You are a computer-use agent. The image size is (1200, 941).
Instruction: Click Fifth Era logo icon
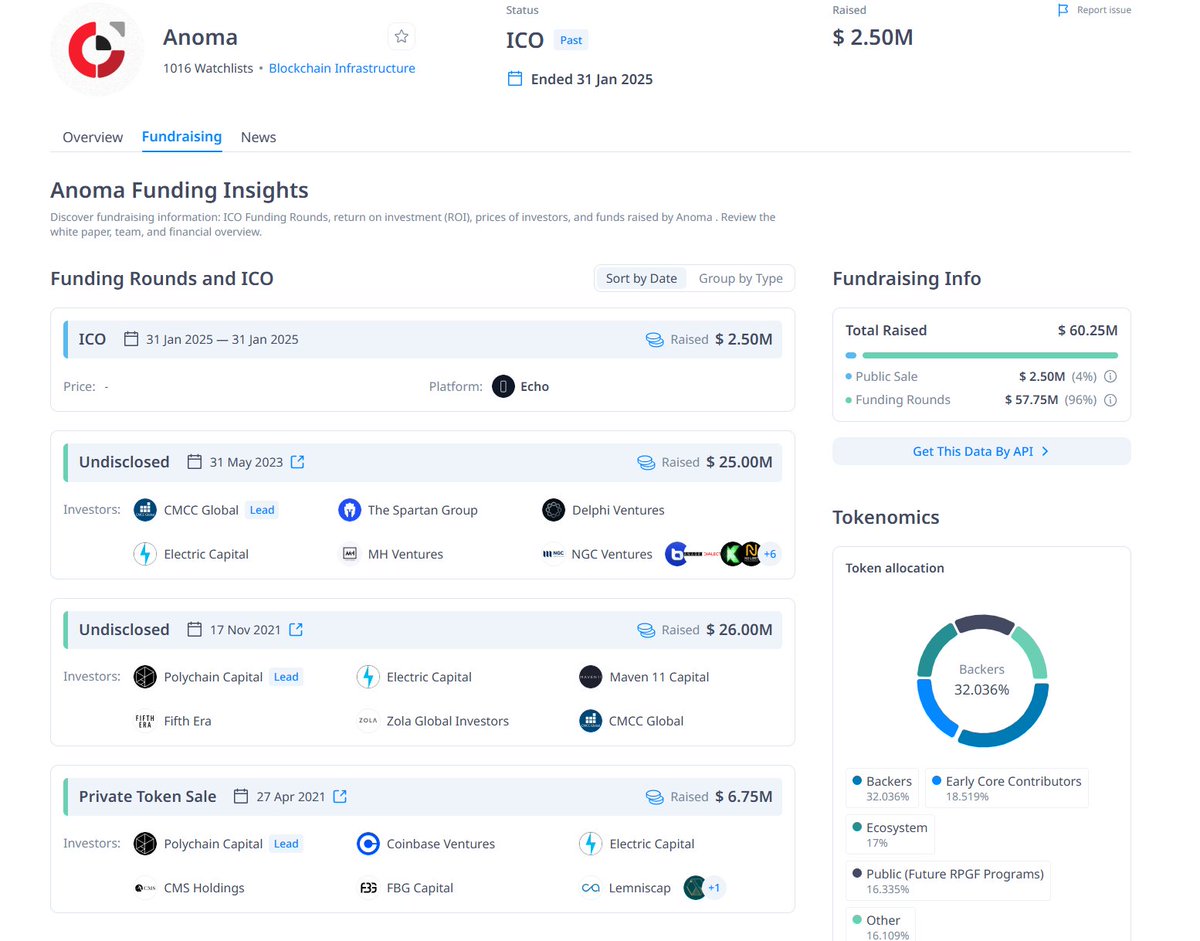coord(145,721)
